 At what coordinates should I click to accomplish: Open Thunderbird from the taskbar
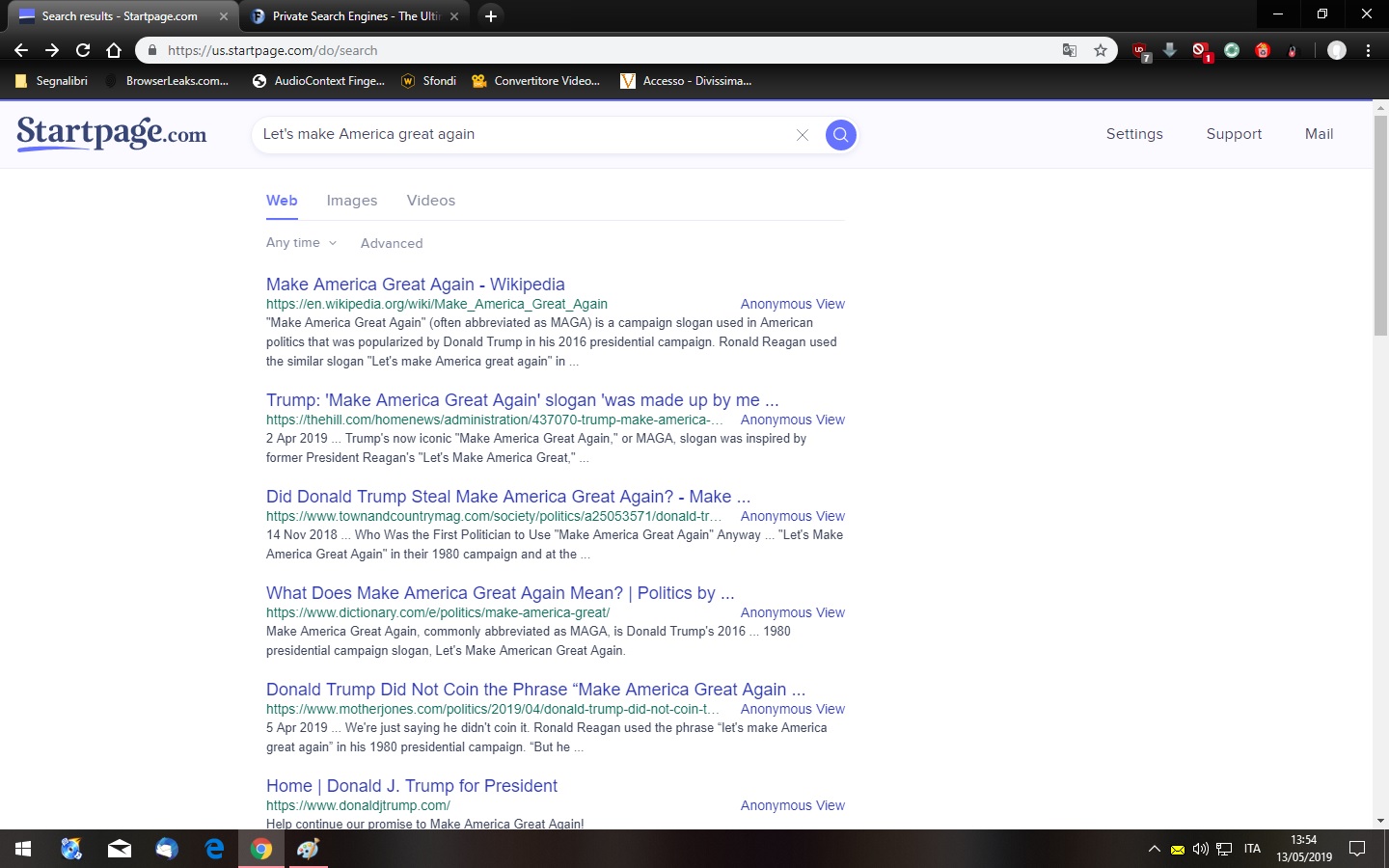click(x=167, y=849)
